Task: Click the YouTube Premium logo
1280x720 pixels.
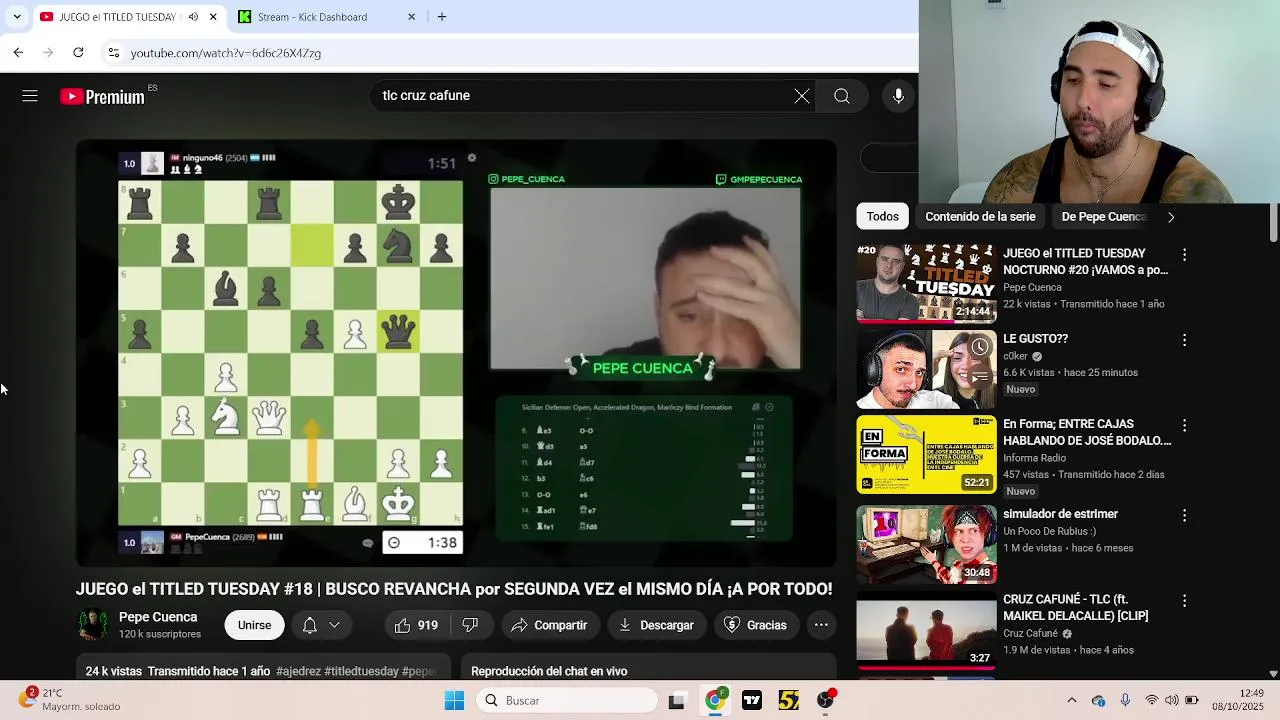Action: pyautogui.click(x=103, y=97)
